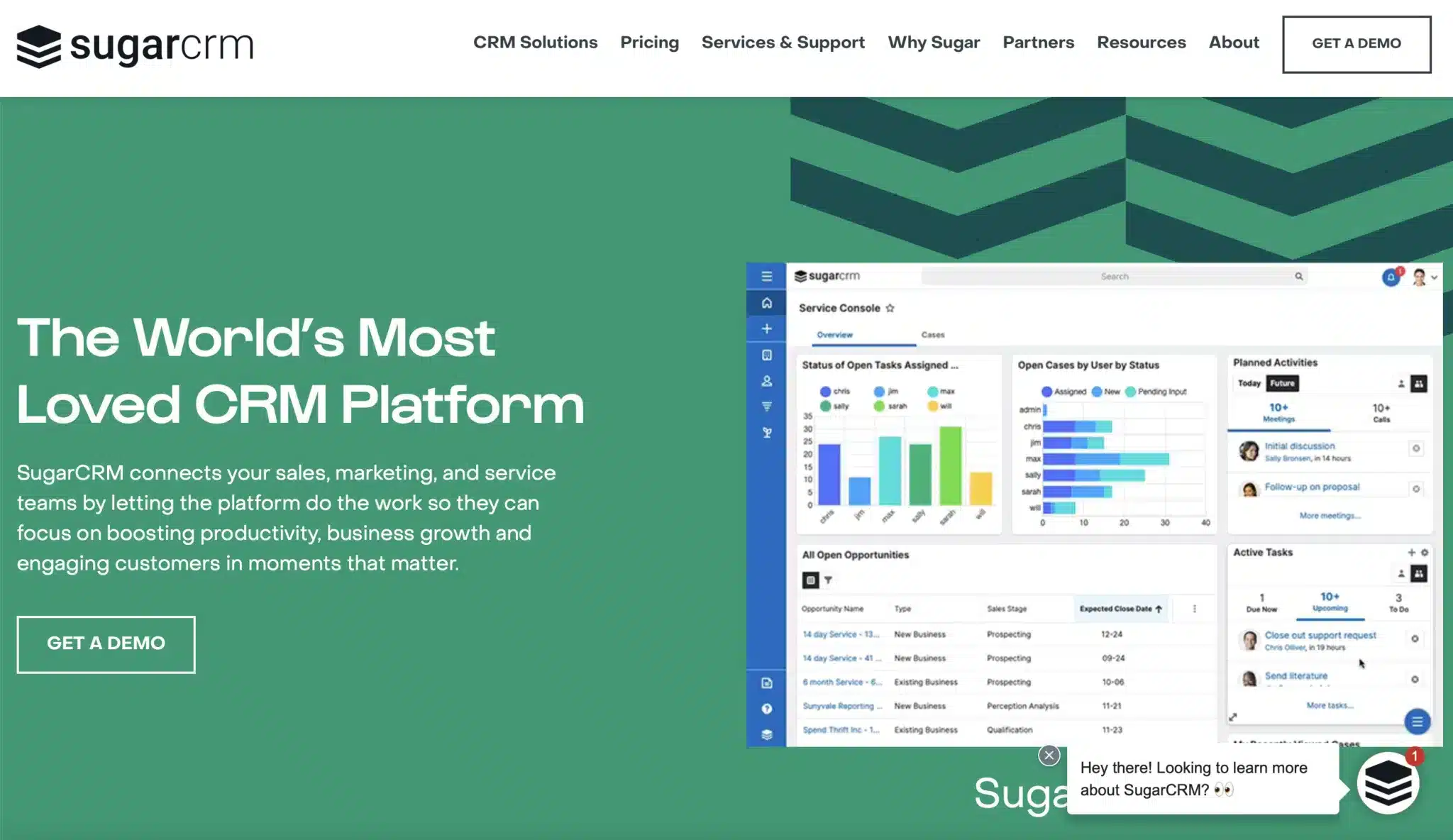
Task: Click the hero GET A DEMO button
Action: click(106, 644)
